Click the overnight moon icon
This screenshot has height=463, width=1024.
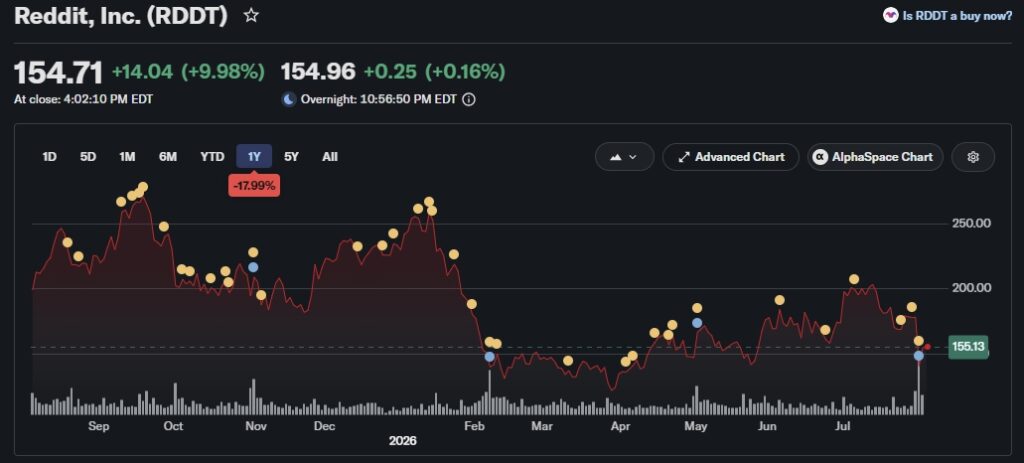point(289,100)
